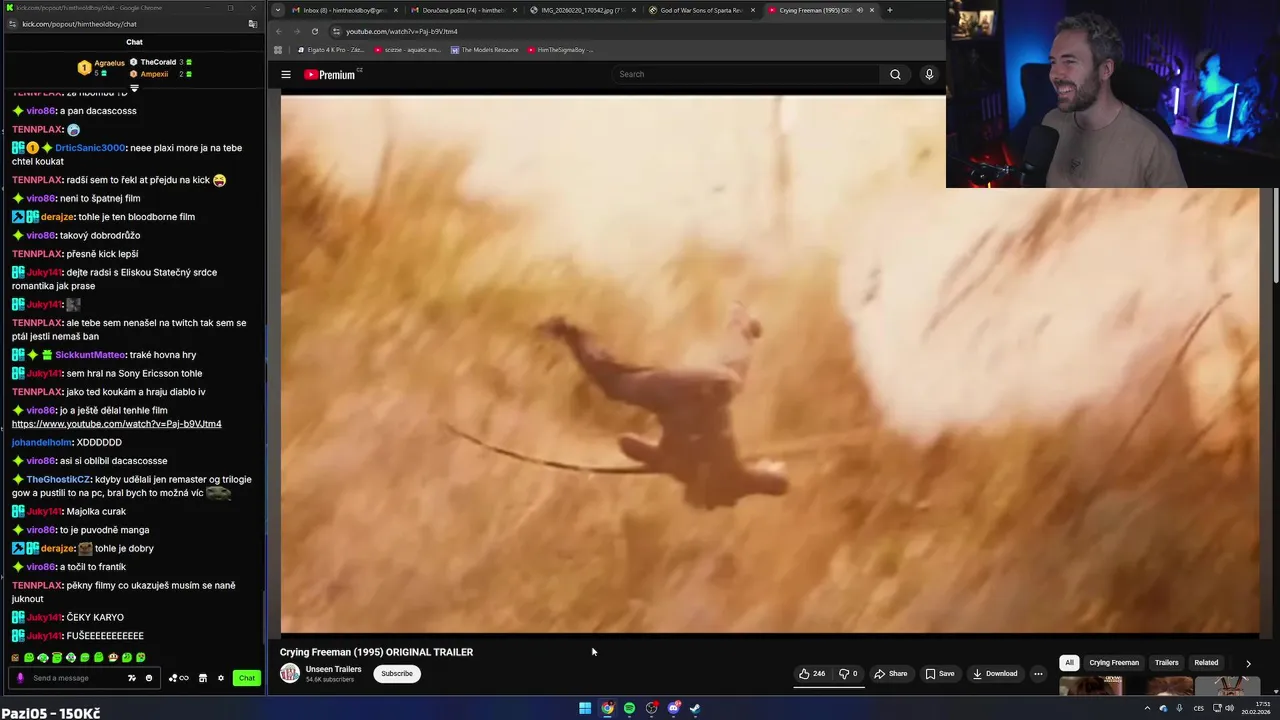Open the YouTube hamburger guide menu
Viewport: 1280px width, 720px height.
pyautogui.click(x=286, y=74)
